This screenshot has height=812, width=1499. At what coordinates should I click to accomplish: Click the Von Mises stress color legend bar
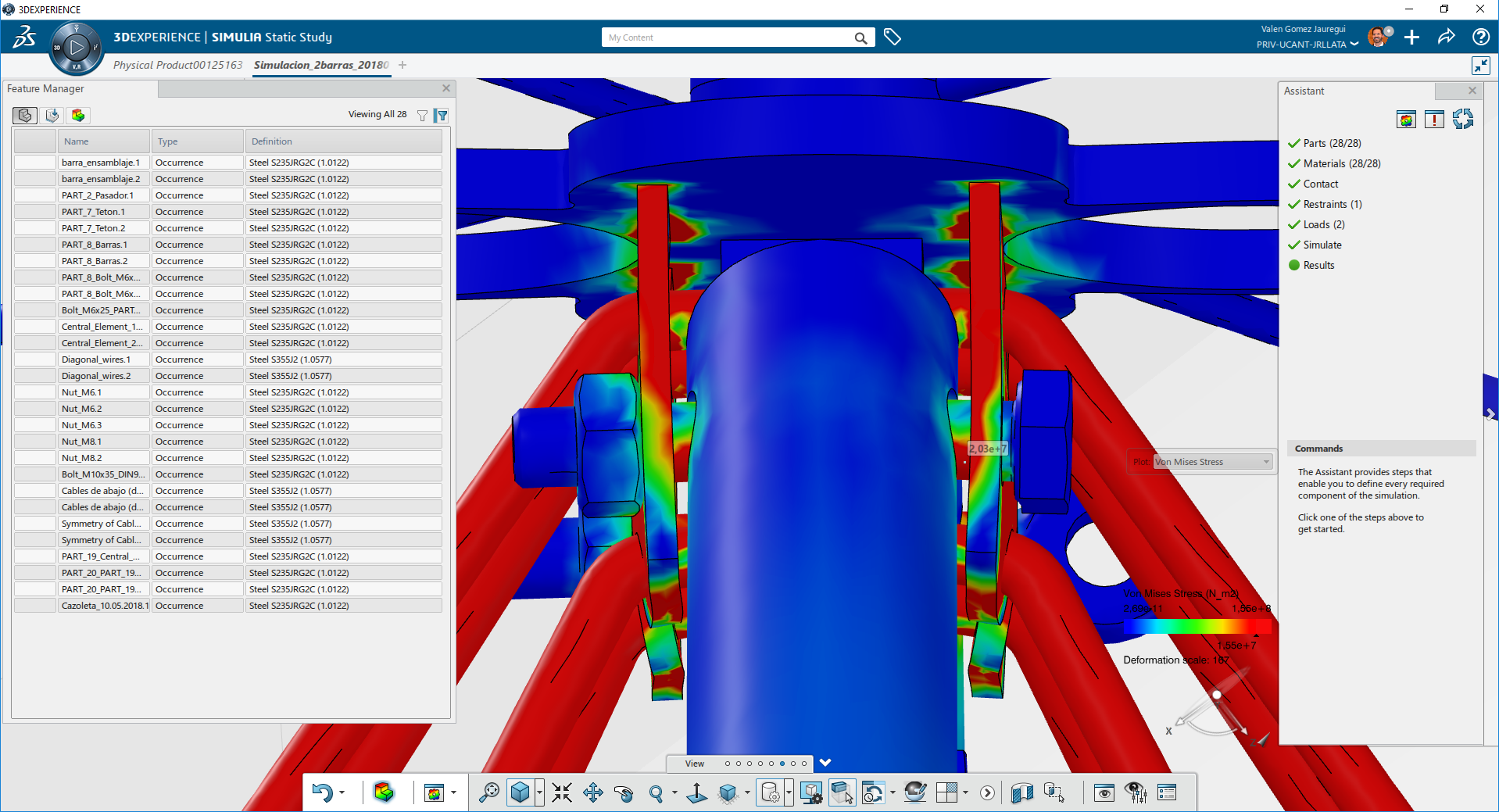[x=1197, y=626]
